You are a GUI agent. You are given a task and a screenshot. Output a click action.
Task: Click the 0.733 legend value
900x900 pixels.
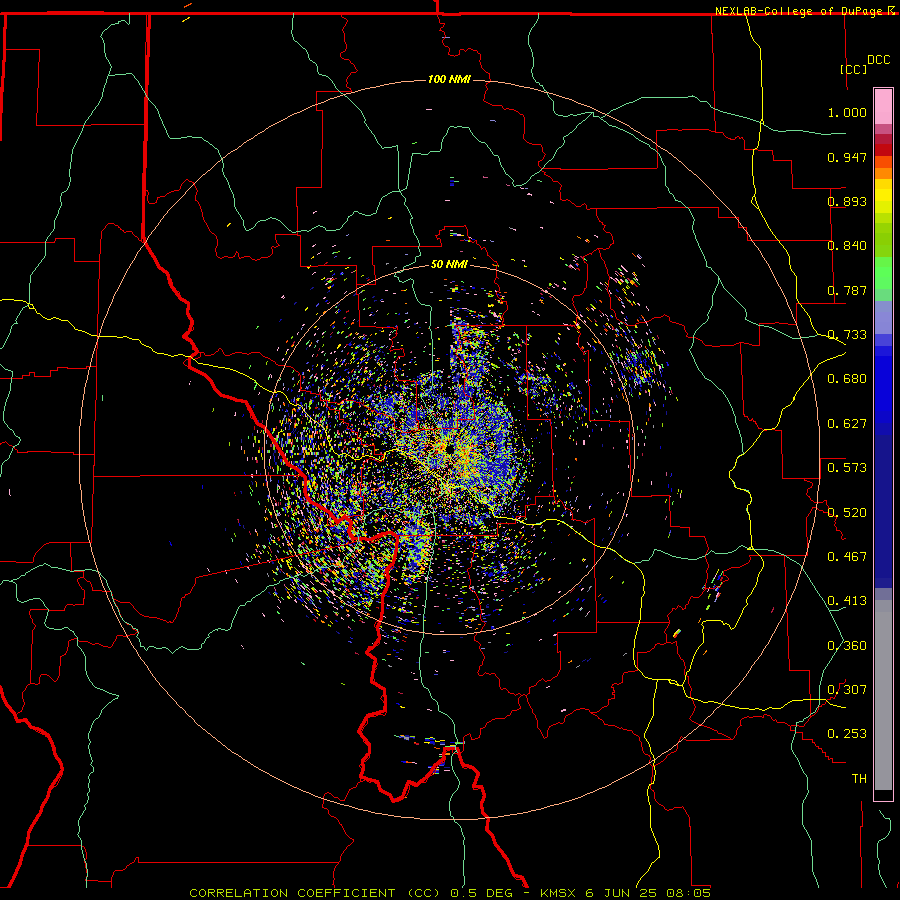847,335
